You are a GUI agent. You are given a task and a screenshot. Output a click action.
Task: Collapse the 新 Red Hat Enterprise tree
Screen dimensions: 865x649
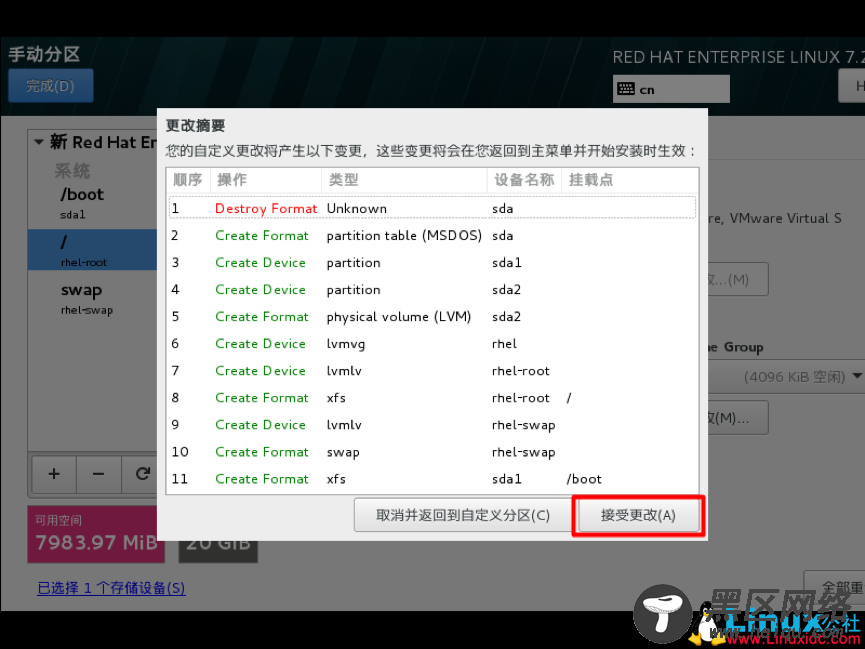[39, 142]
